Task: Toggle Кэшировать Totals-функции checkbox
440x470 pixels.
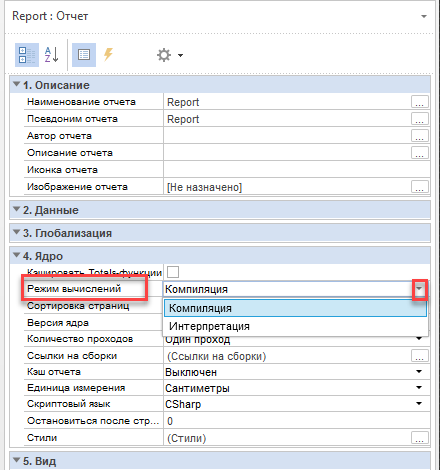Action: point(173,272)
